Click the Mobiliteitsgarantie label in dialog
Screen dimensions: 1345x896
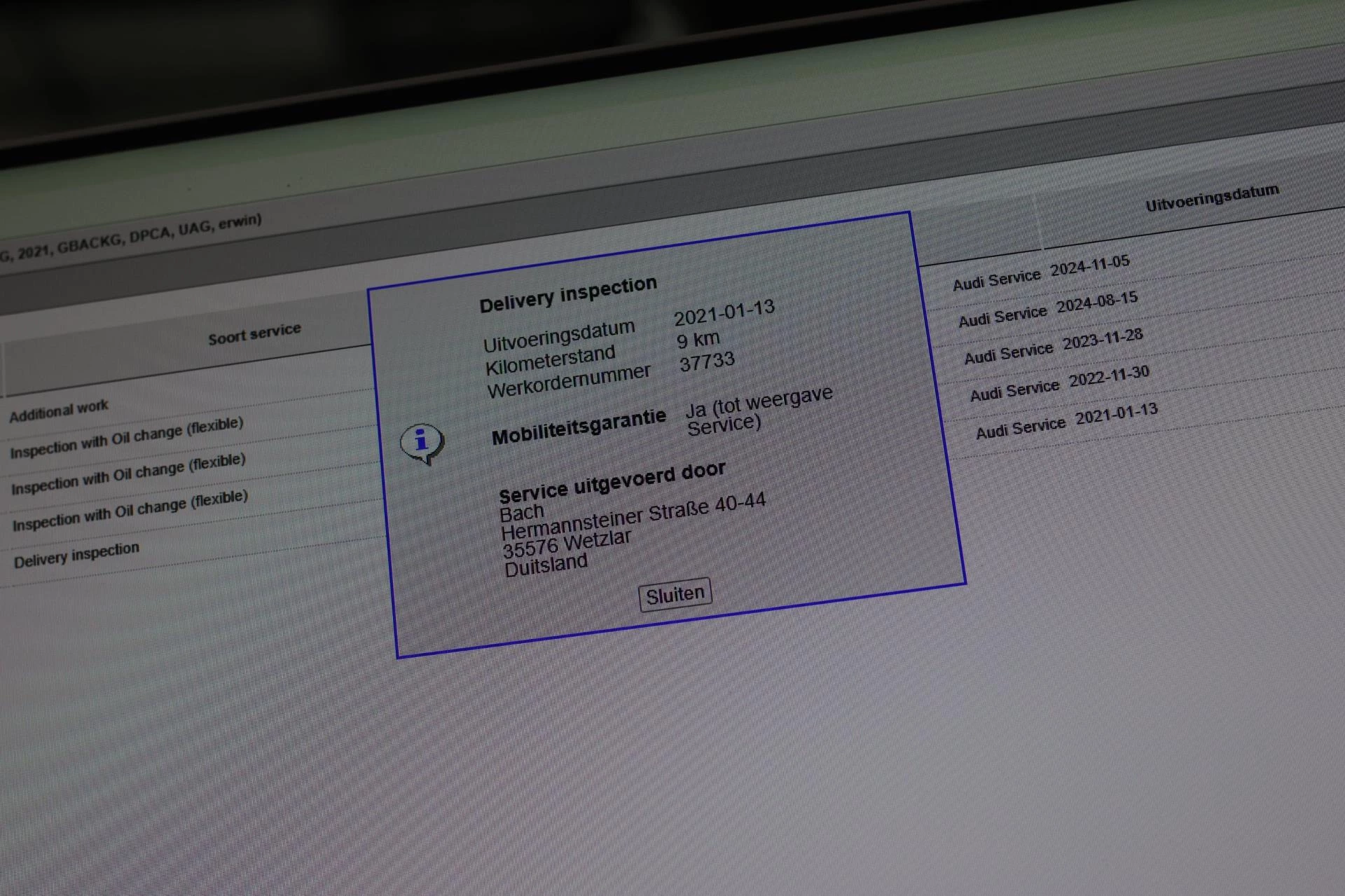[x=579, y=428]
